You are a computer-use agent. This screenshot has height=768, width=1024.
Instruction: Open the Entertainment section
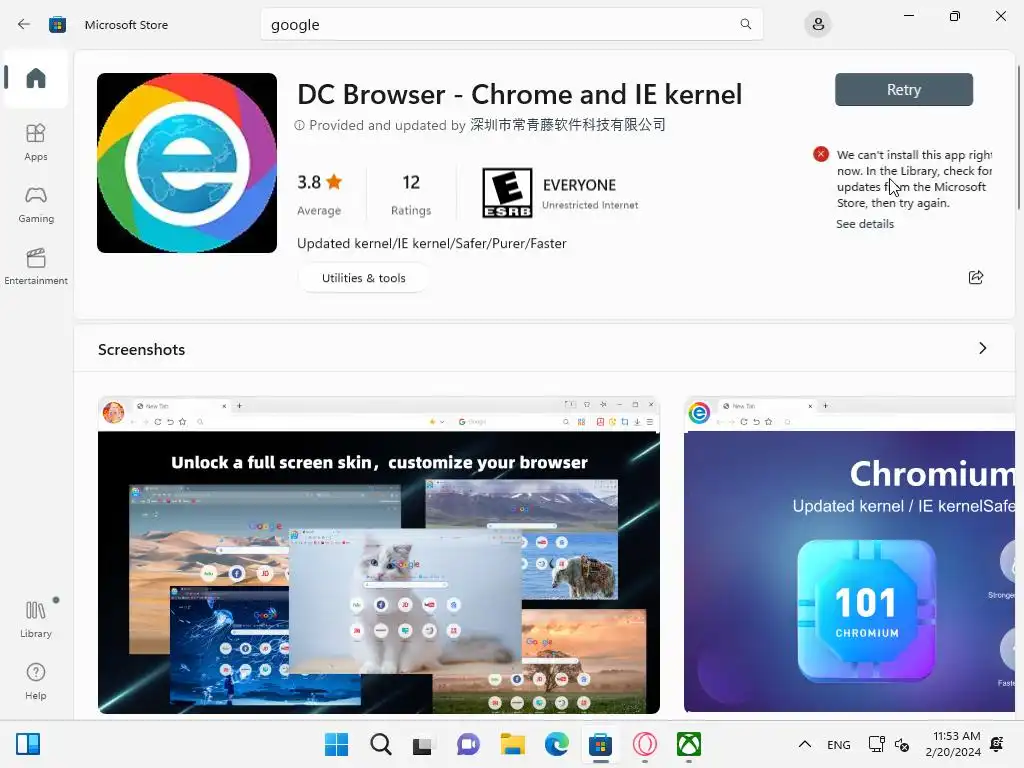coord(36,266)
